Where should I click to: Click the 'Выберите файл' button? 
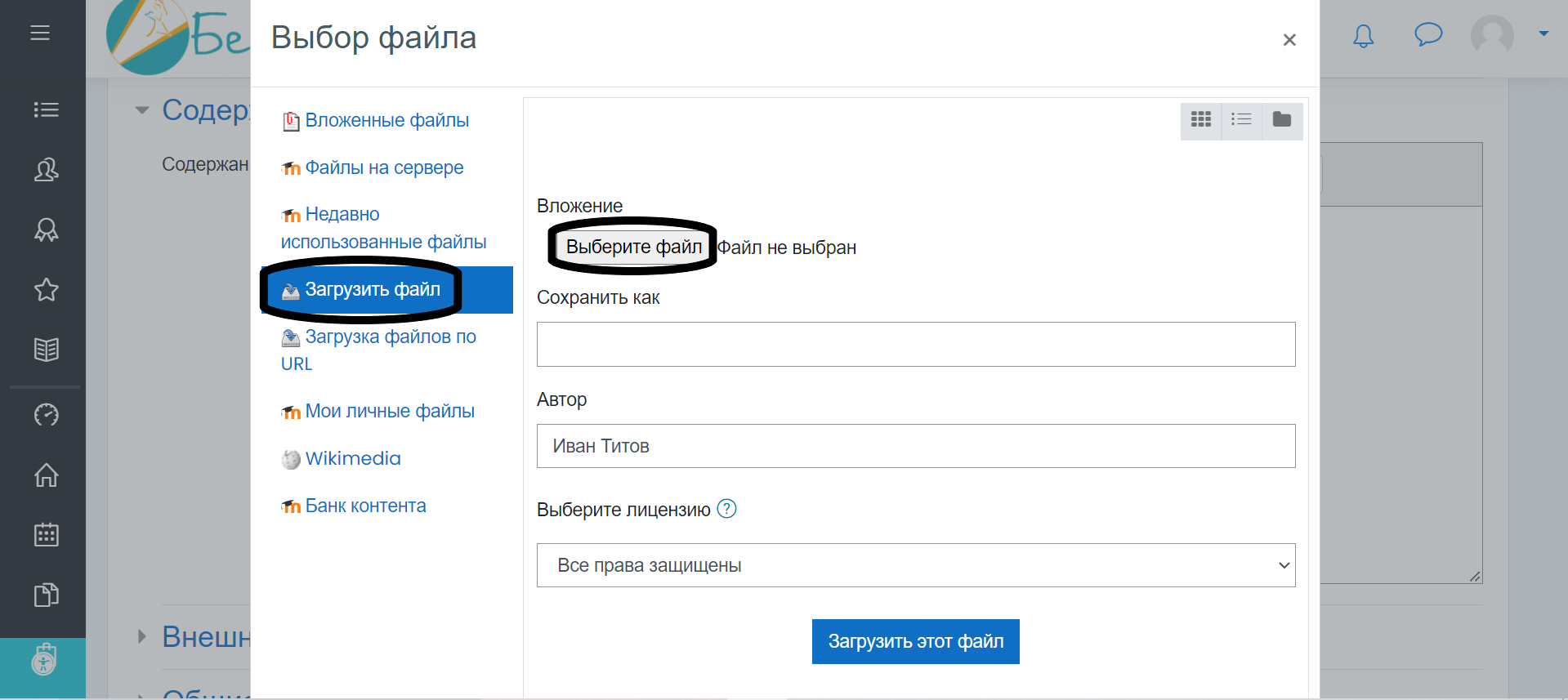pyautogui.click(x=633, y=247)
